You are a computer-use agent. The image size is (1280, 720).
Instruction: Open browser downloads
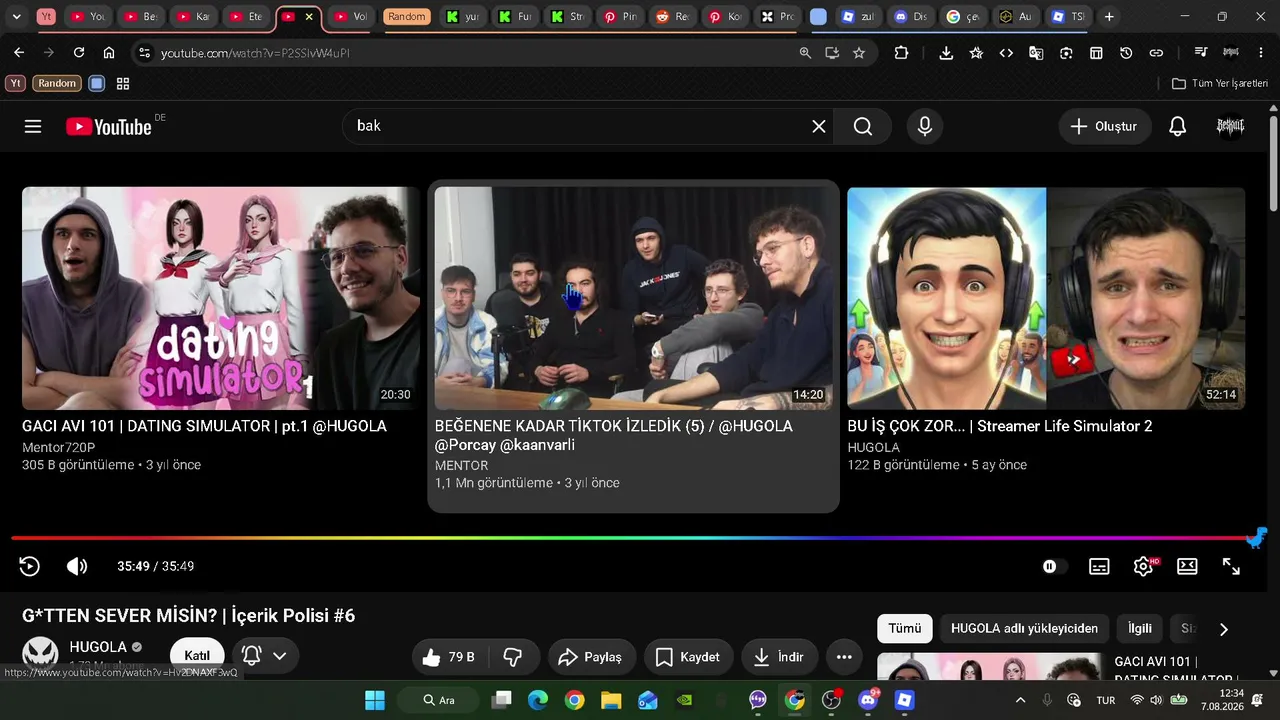(946, 53)
